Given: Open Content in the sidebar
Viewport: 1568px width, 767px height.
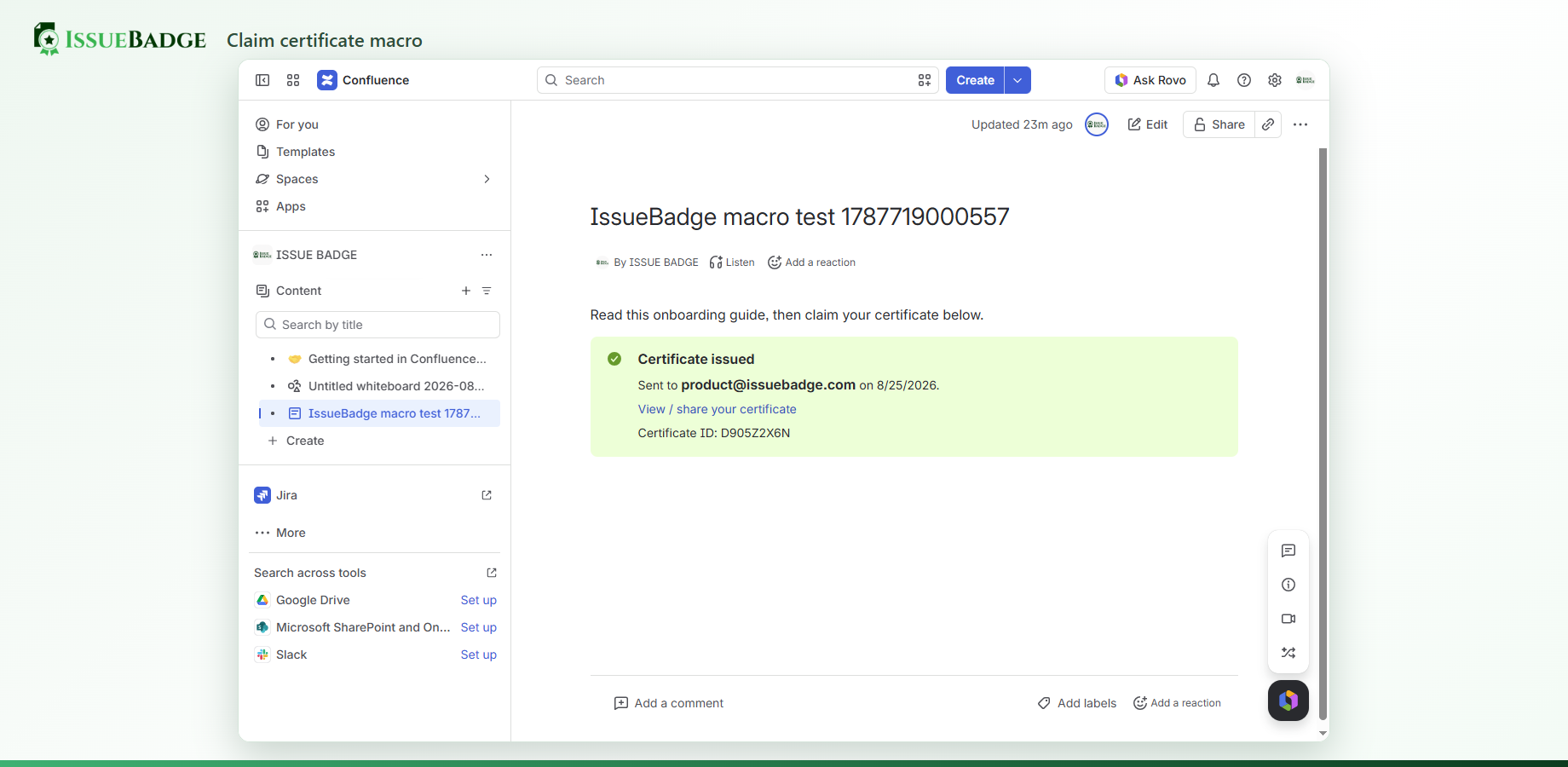Looking at the screenshot, I should click(298, 291).
